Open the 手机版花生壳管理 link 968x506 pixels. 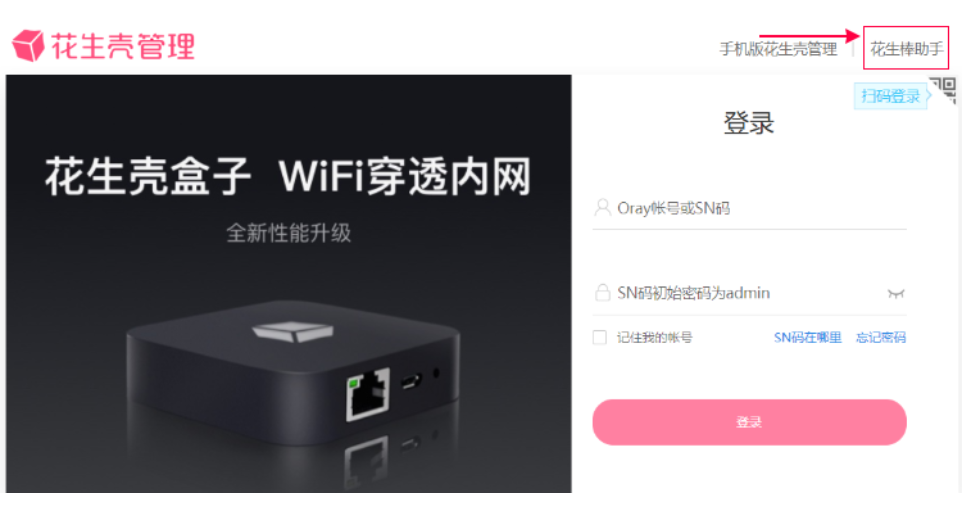tap(778, 49)
